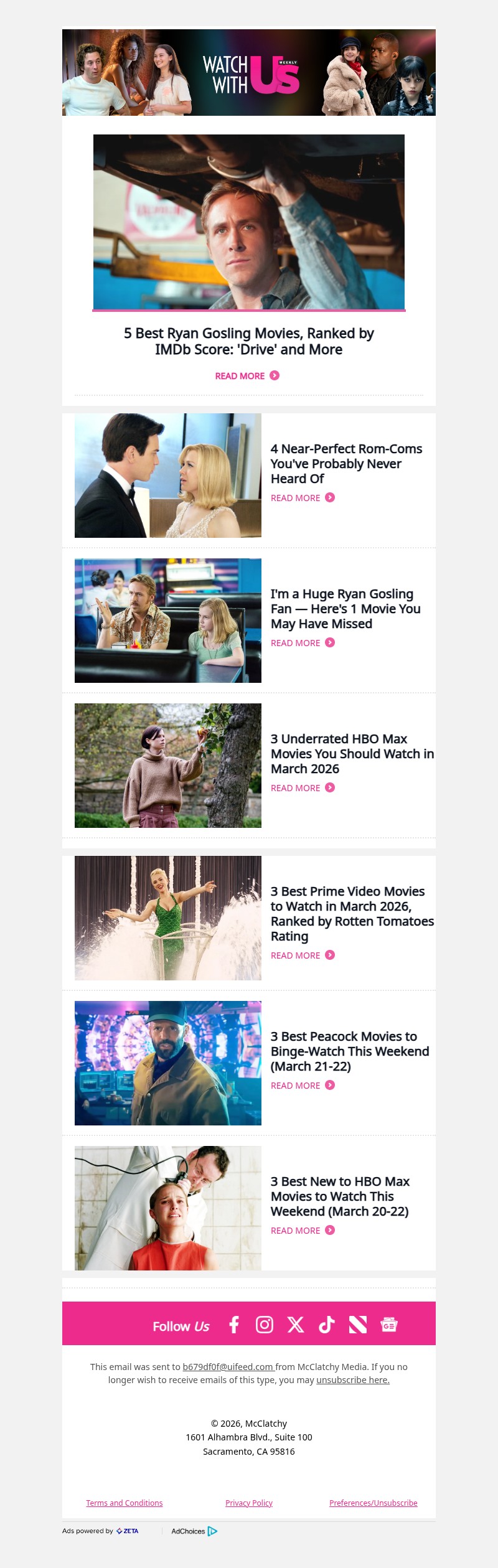The image size is (498, 1568).
Task: Click the unsubscribe here link
Action: [x=353, y=1380]
